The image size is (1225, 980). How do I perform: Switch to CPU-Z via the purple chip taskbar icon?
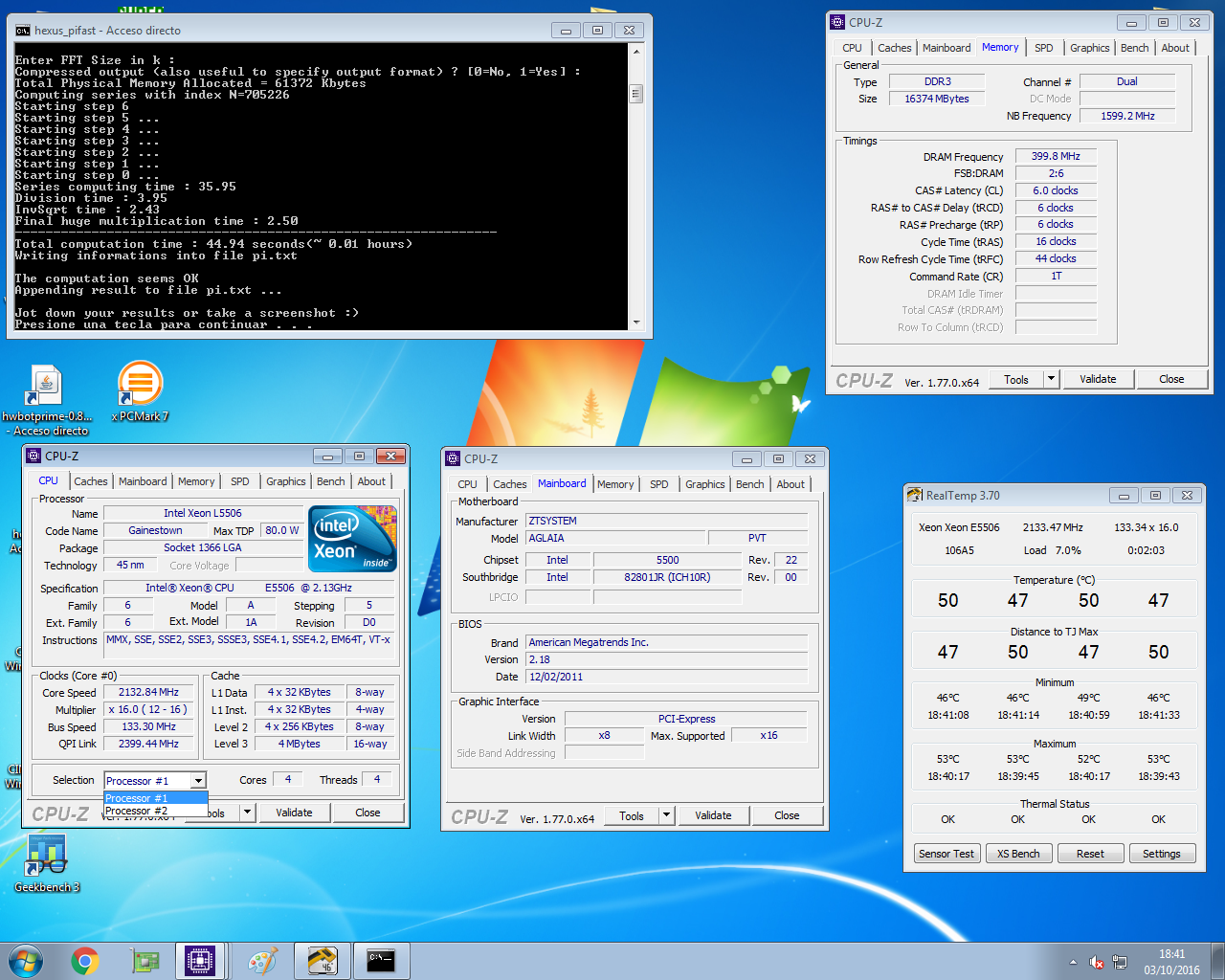(x=200, y=961)
